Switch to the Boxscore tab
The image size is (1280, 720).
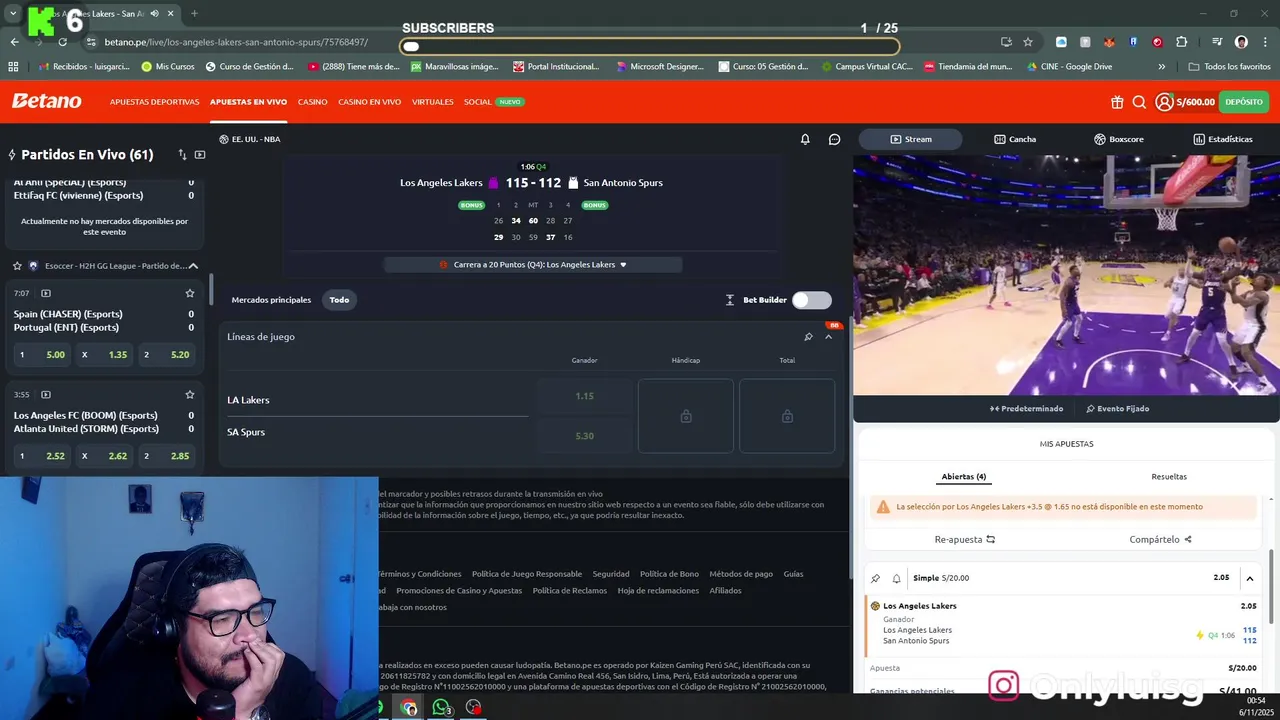1118,139
